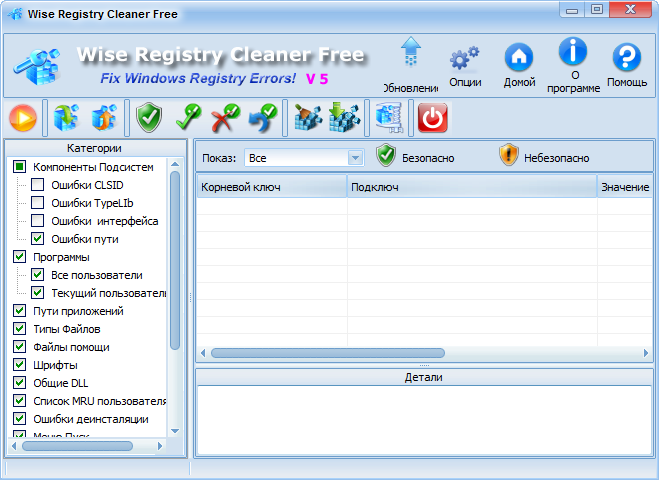Image resolution: width=659 pixels, height=480 pixels.
Task: Toggle Компоненты Подсистем checkbox
Action: [x=19, y=167]
